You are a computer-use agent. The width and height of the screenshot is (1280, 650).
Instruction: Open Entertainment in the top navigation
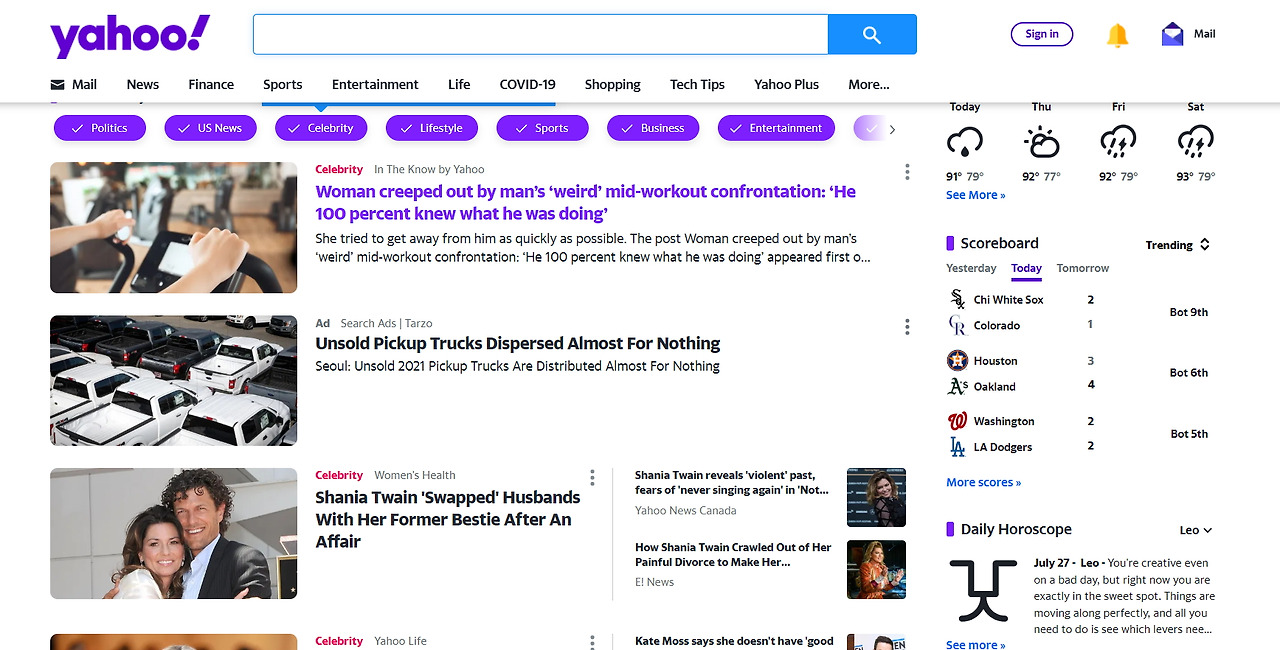tap(375, 85)
